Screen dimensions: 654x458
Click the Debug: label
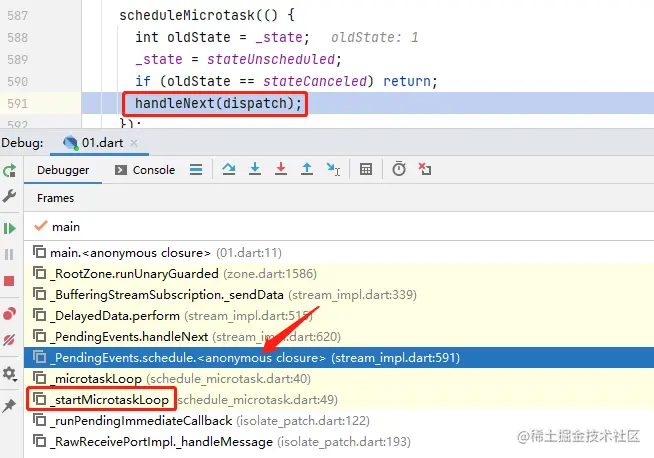[x=22, y=143]
